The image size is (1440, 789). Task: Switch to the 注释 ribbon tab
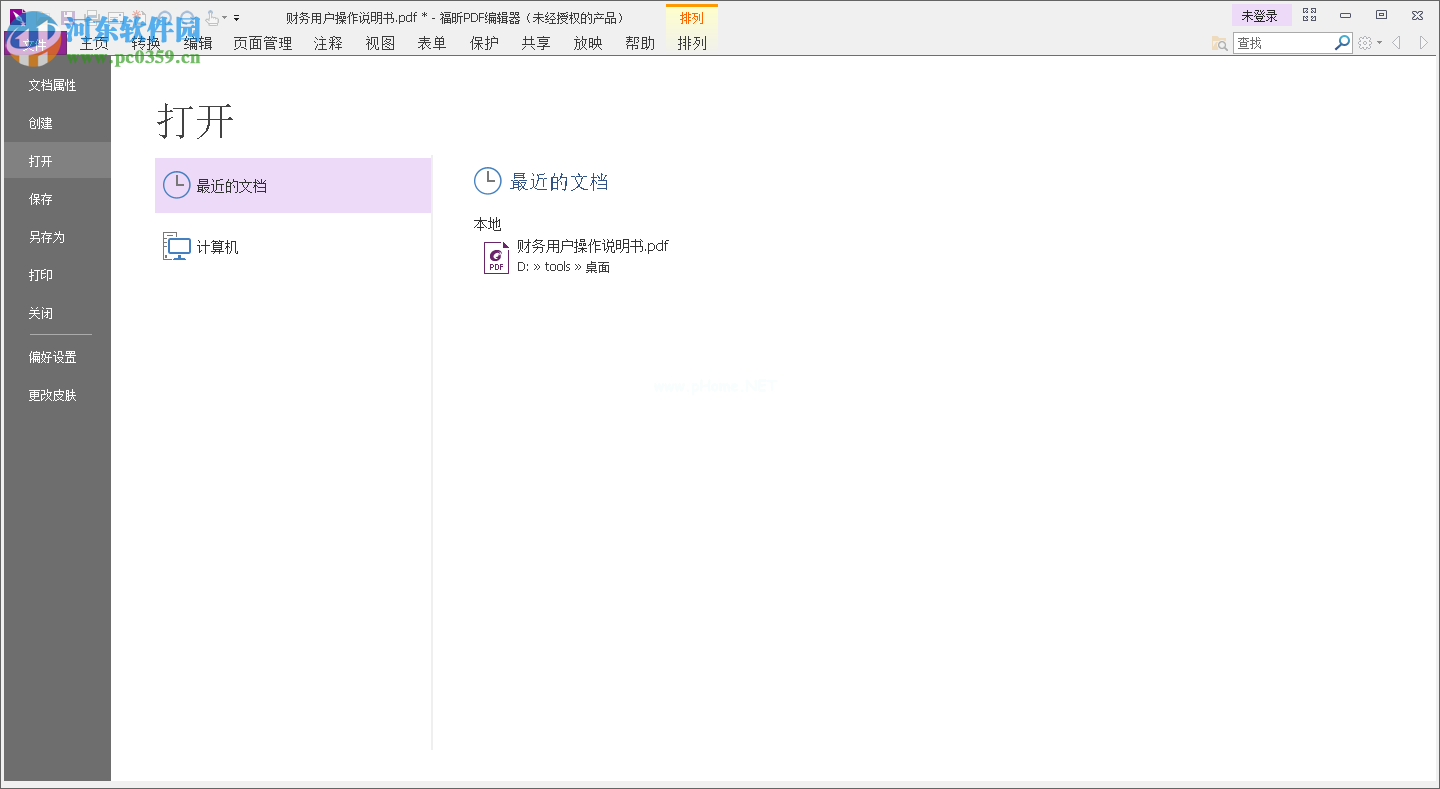328,43
